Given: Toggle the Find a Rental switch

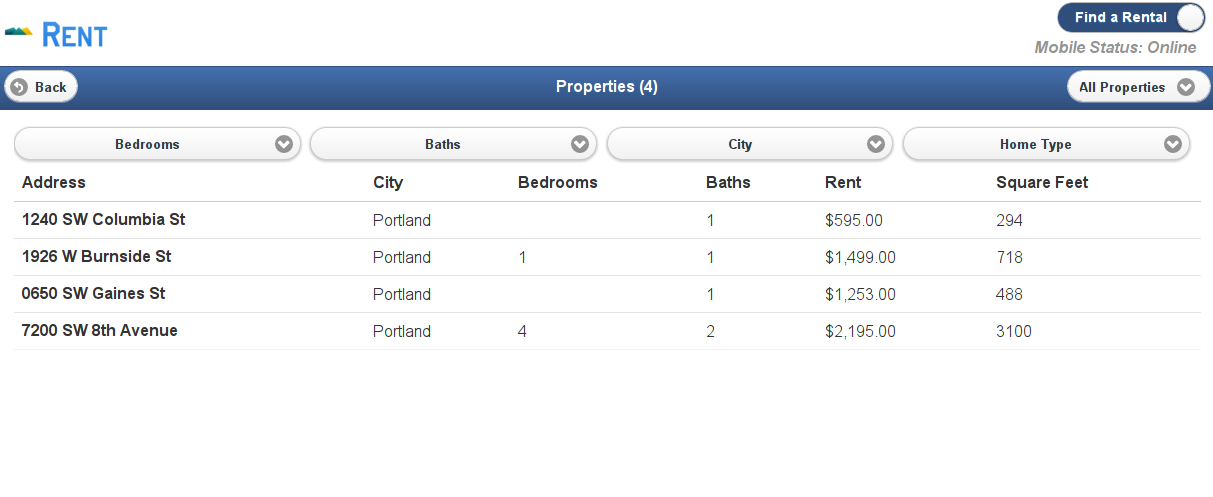Looking at the screenshot, I should click(1131, 18).
